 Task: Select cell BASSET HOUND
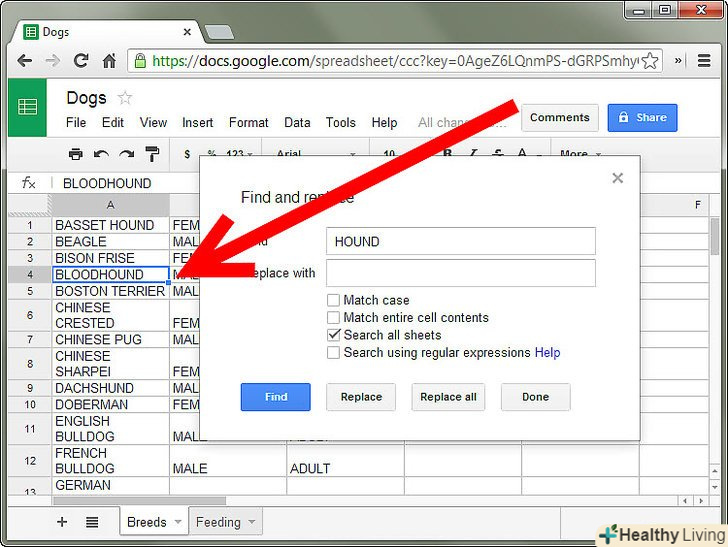click(110, 225)
